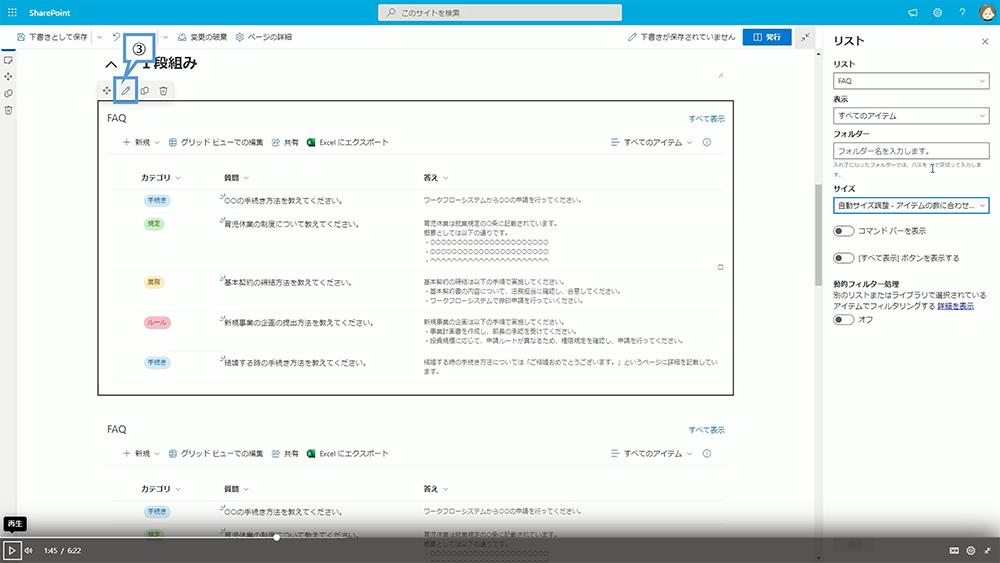The image size is (1000, 563).
Task: Click 結婚する時の手続き方法を教えてください item
Action: point(295,363)
